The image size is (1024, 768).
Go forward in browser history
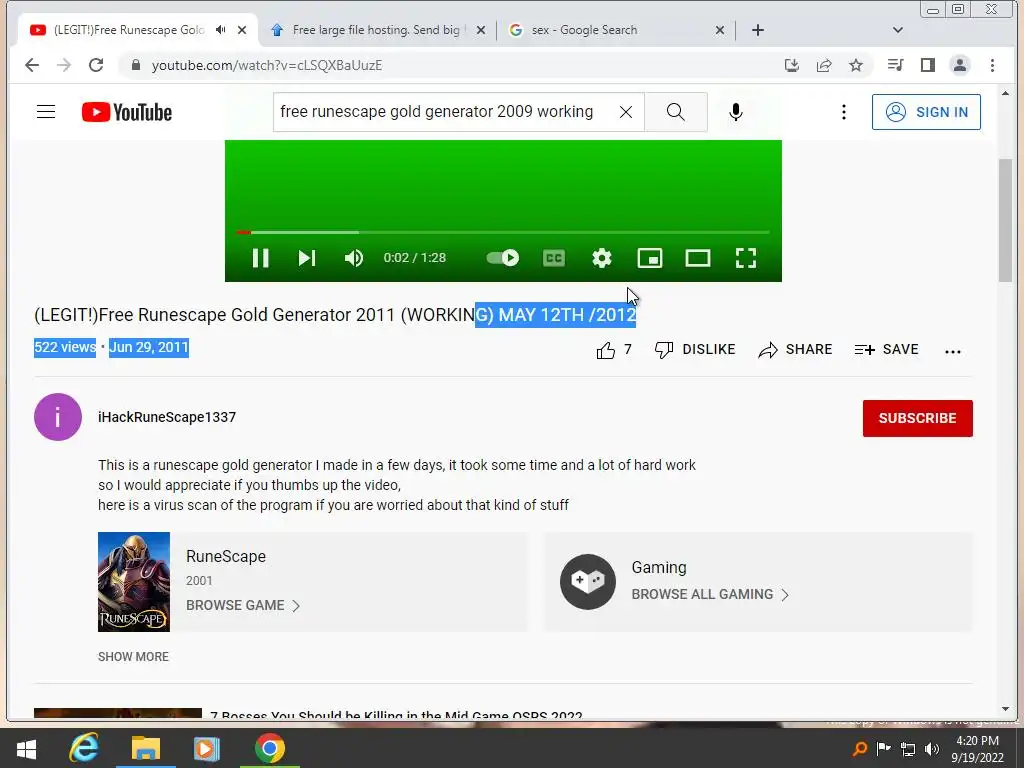click(63, 65)
